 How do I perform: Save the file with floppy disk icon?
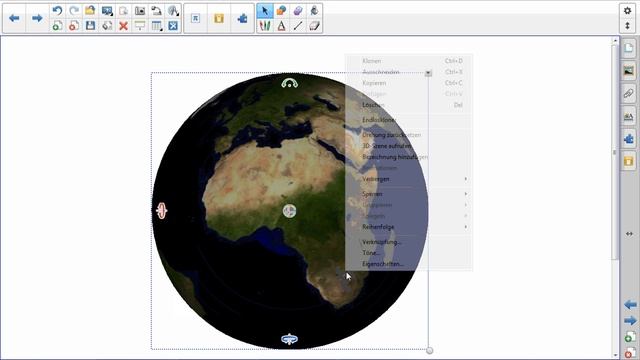coord(90,26)
